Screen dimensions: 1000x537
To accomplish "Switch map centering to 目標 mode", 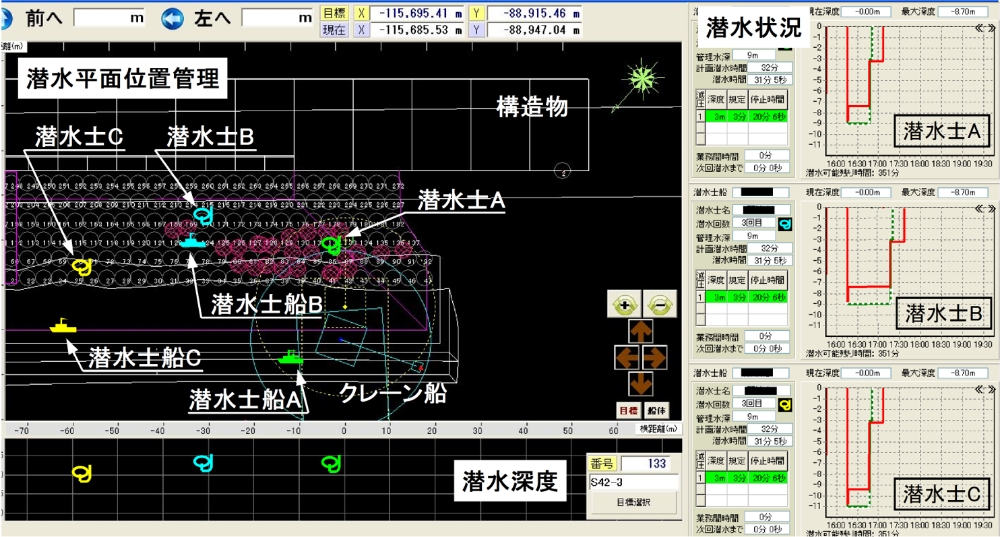I will click(627, 410).
